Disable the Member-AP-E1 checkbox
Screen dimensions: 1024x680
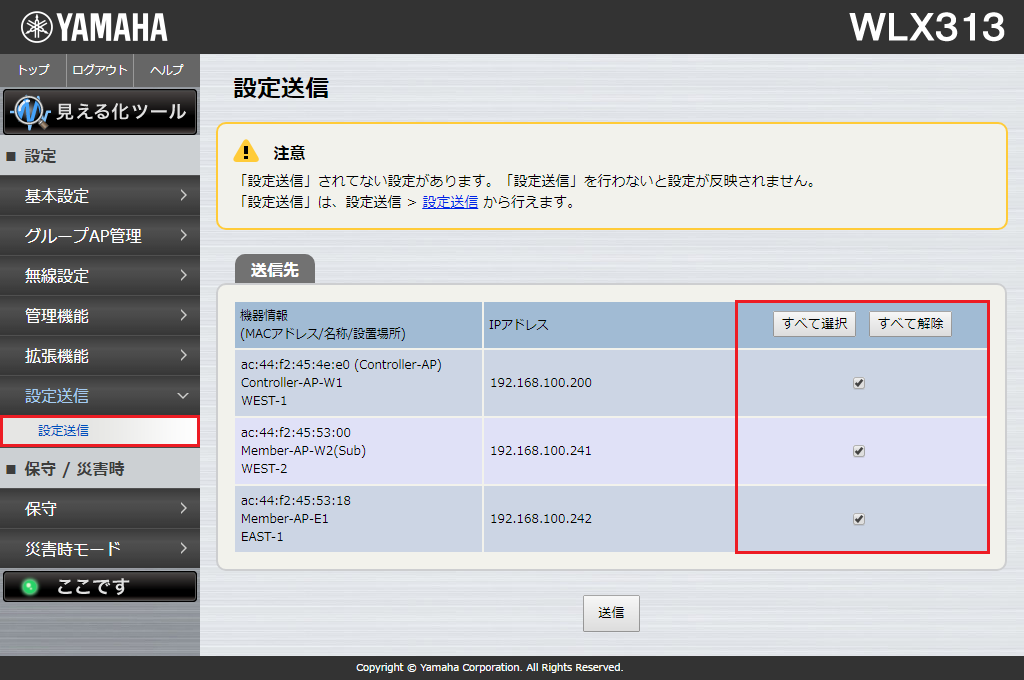(x=858, y=519)
